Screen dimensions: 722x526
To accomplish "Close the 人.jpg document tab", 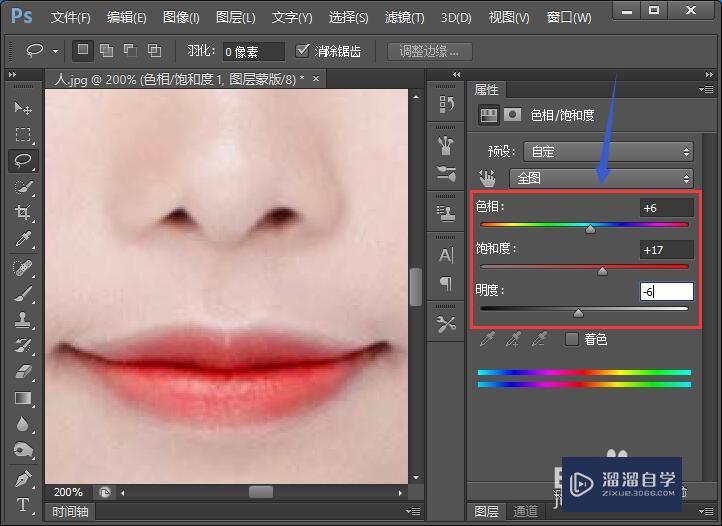I will point(316,79).
